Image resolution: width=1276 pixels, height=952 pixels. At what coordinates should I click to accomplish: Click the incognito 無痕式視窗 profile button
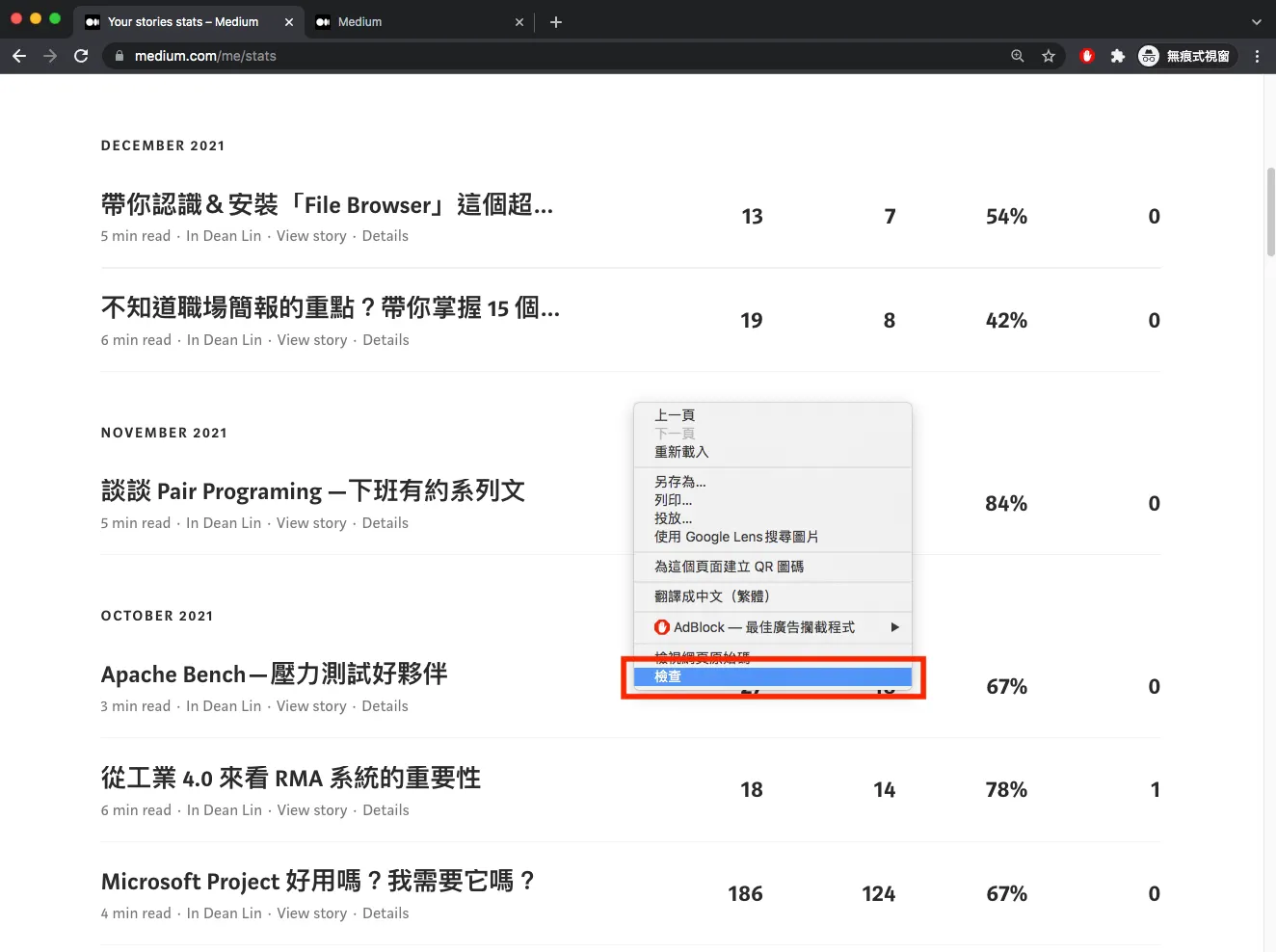1185,56
